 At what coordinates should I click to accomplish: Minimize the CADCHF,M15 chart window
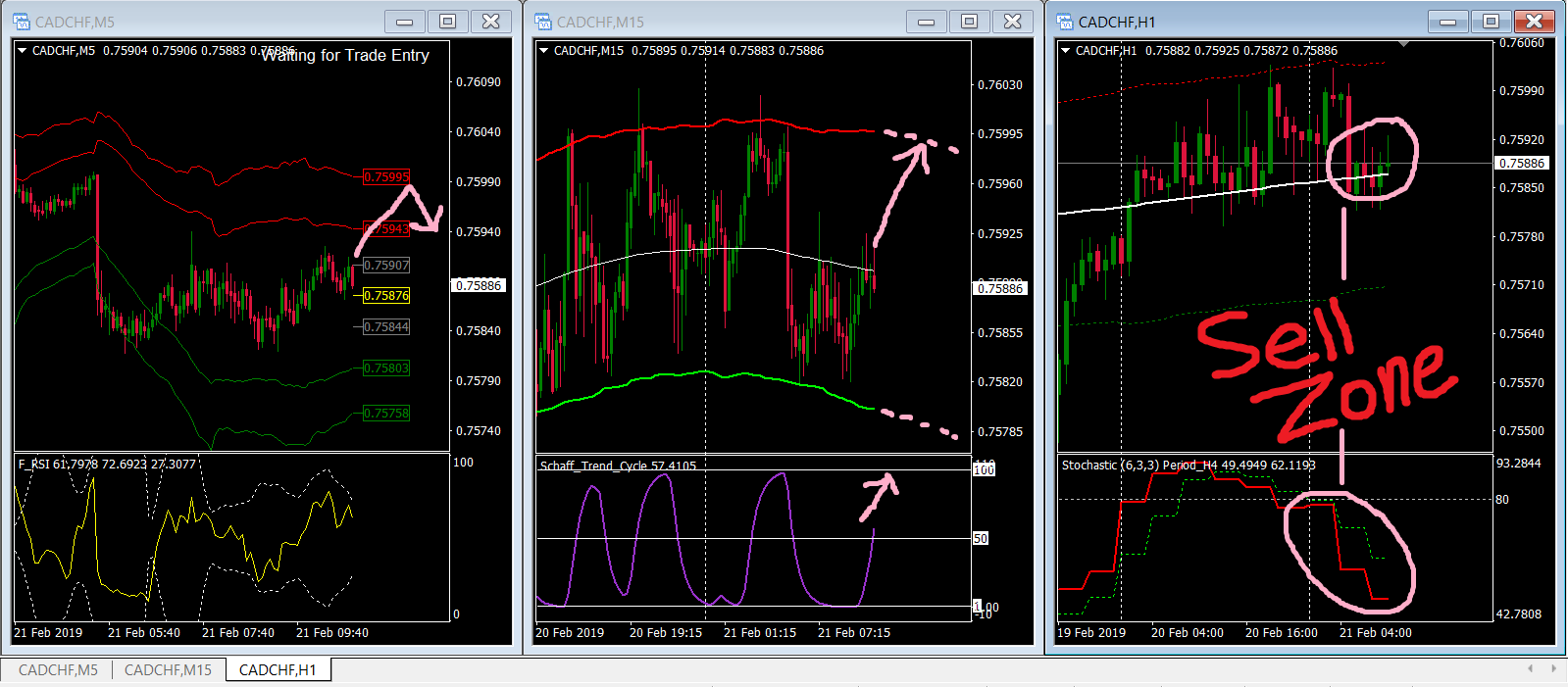pos(926,22)
